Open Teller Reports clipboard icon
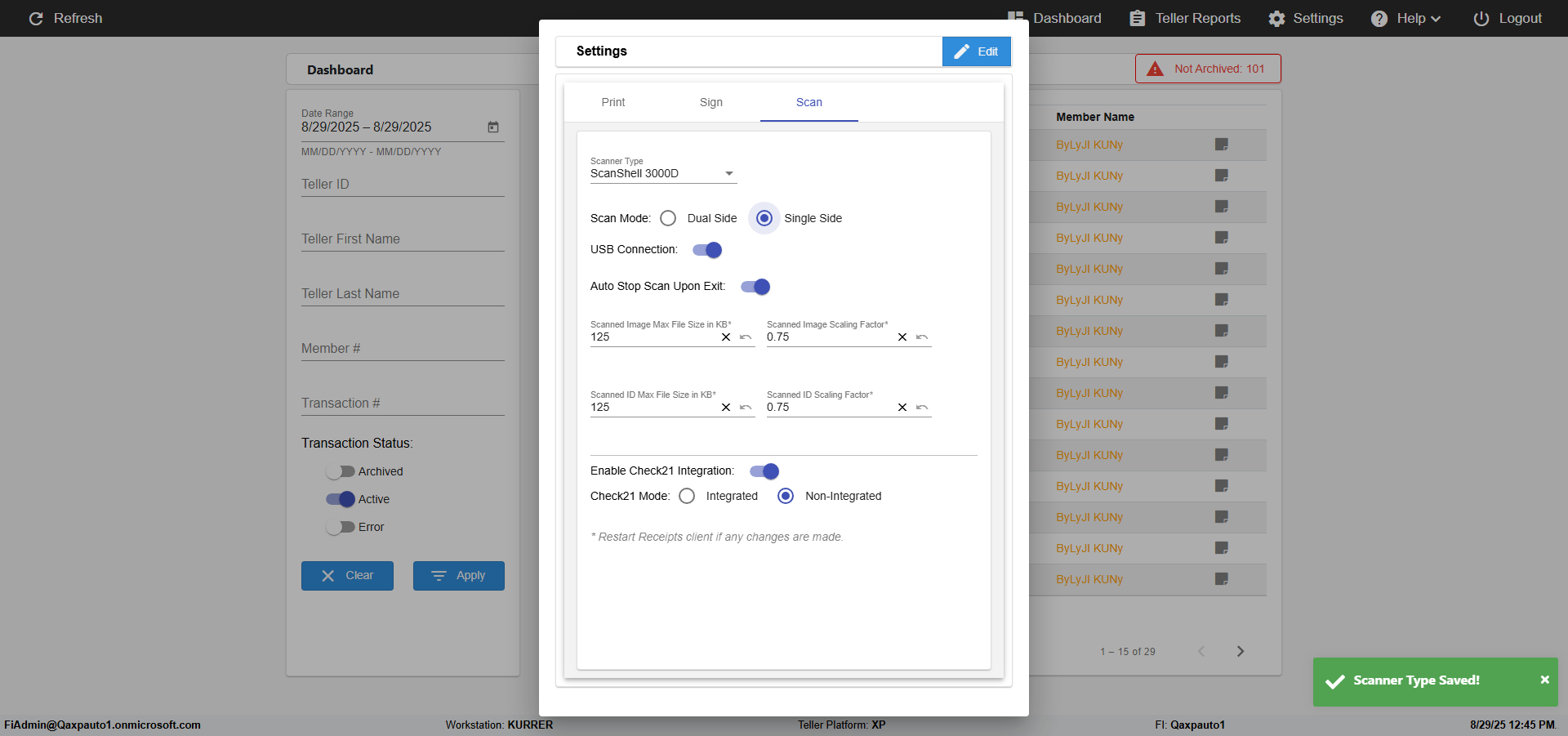 (1137, 18)
